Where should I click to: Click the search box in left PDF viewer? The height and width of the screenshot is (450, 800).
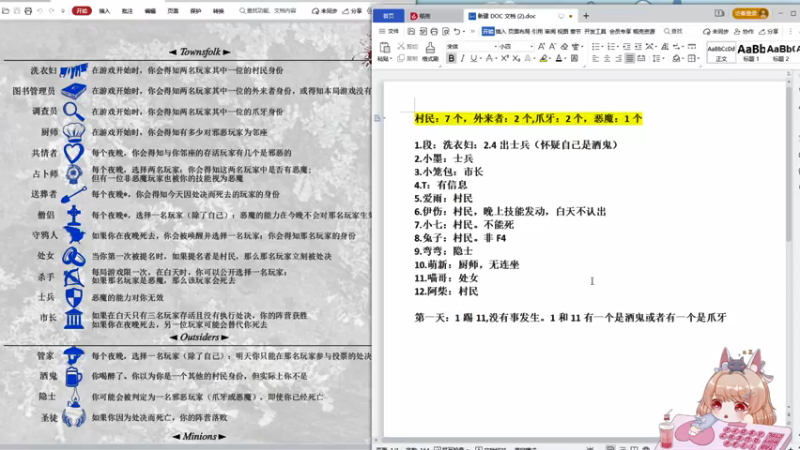pyautogui.click(x=268, y=11)
